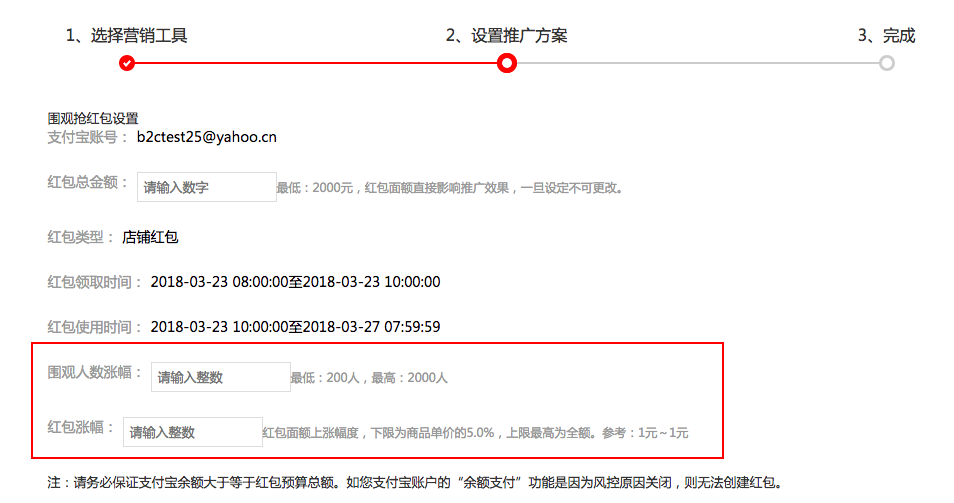Click the 注：请务必保证支付宝余额 note text
The image size is (954, 503).
[x=415, y=483]
